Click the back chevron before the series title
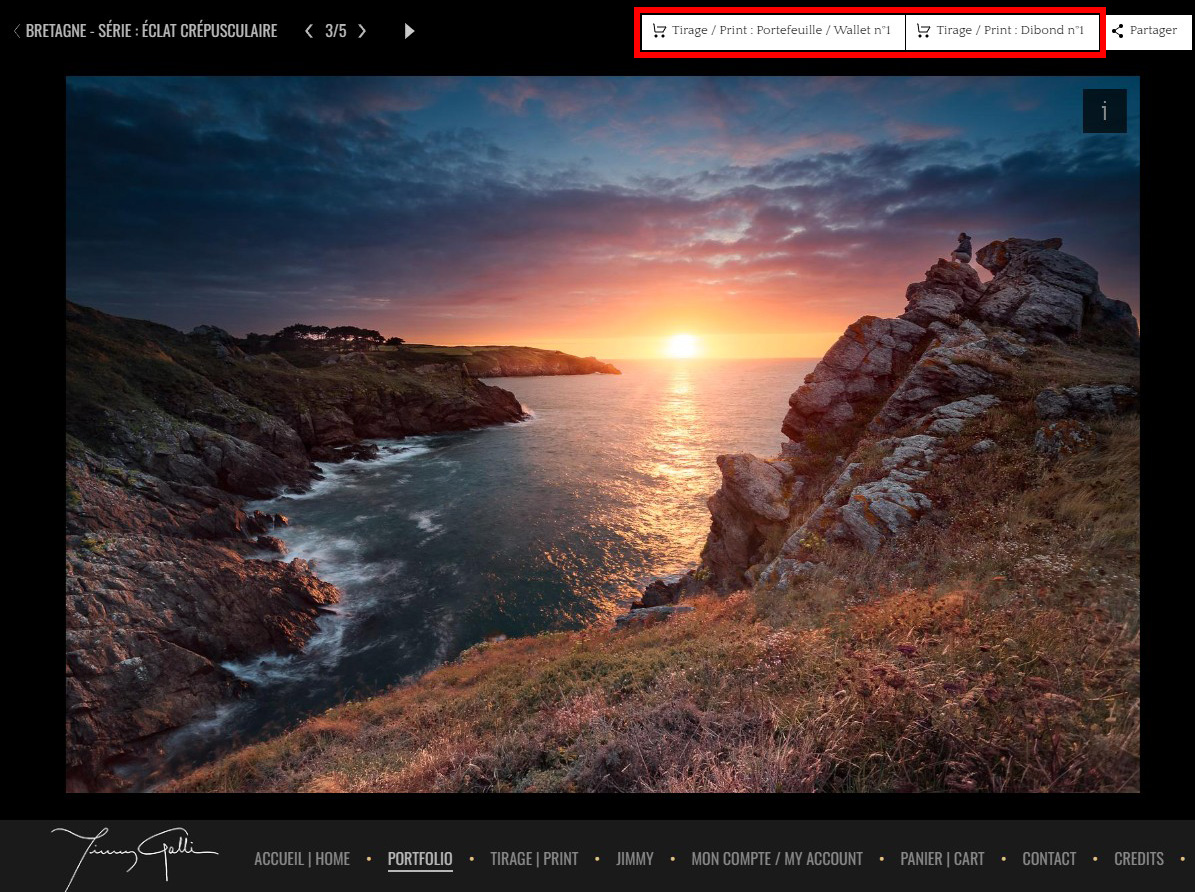 click(16, 30)
